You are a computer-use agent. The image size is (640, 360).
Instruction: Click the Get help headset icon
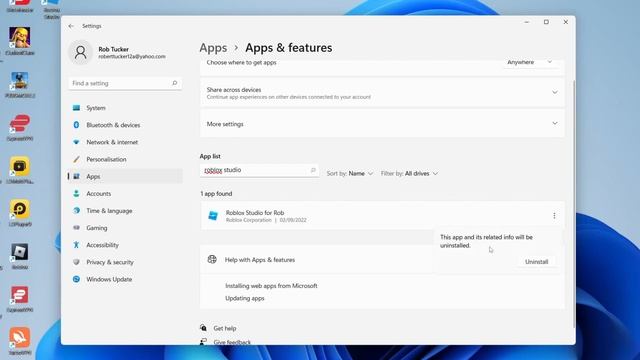[x=203, y=328]
